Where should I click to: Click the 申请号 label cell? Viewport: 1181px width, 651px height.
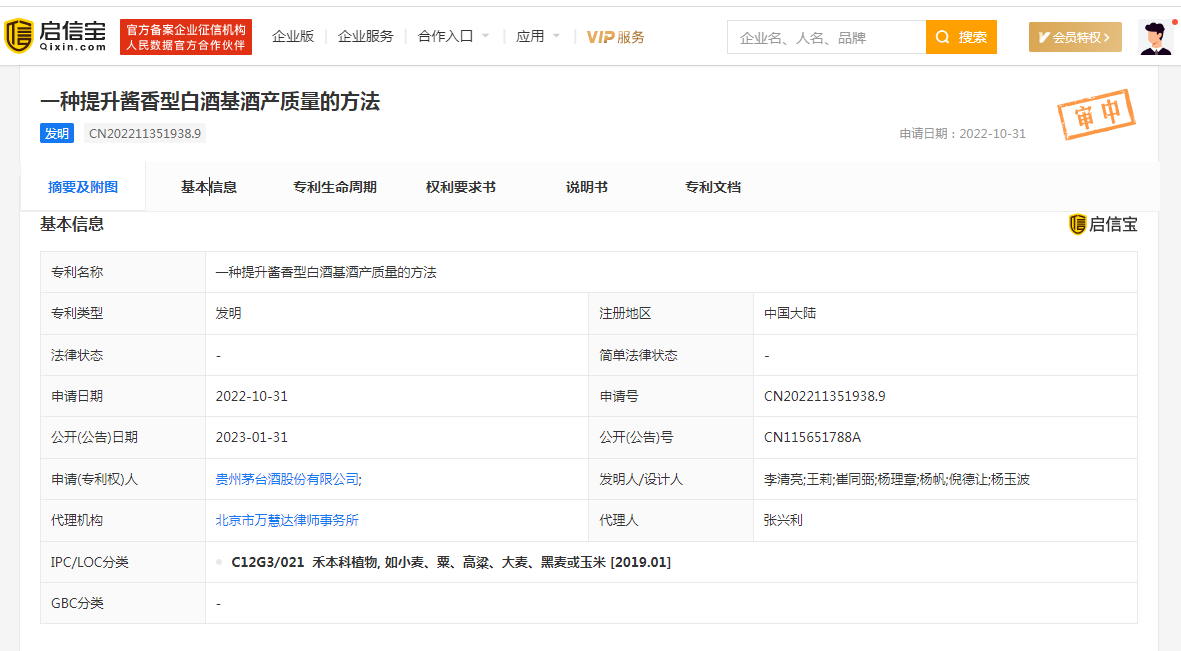[671, 396]
